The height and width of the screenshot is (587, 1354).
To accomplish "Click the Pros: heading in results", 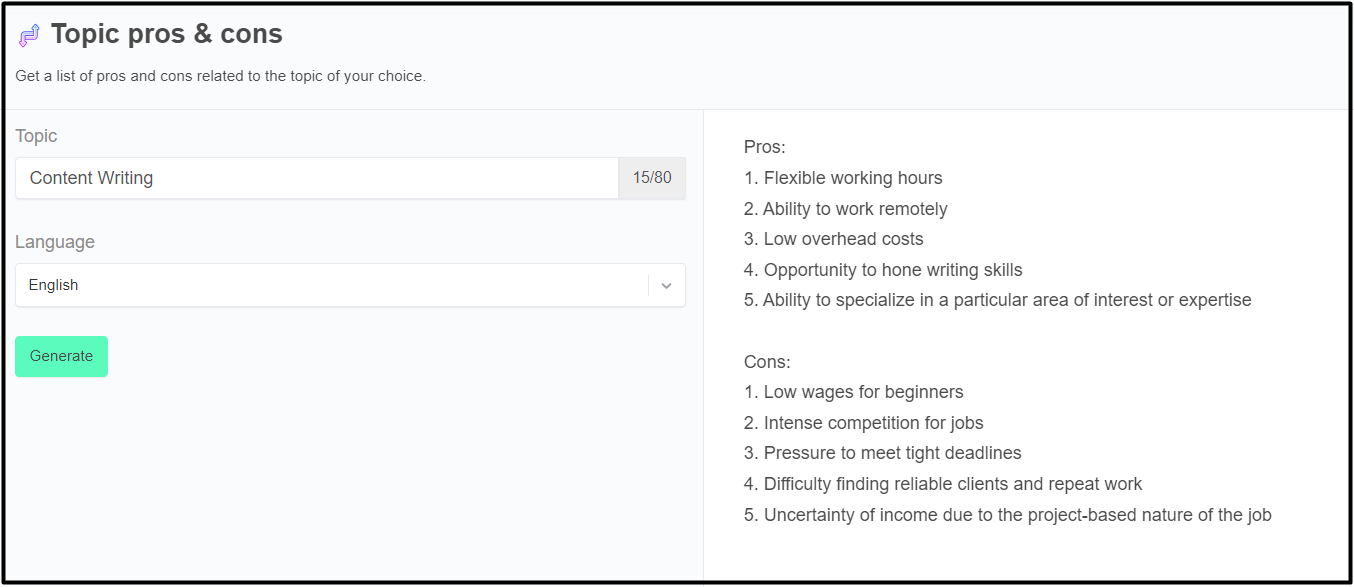I will pos(765,147).
